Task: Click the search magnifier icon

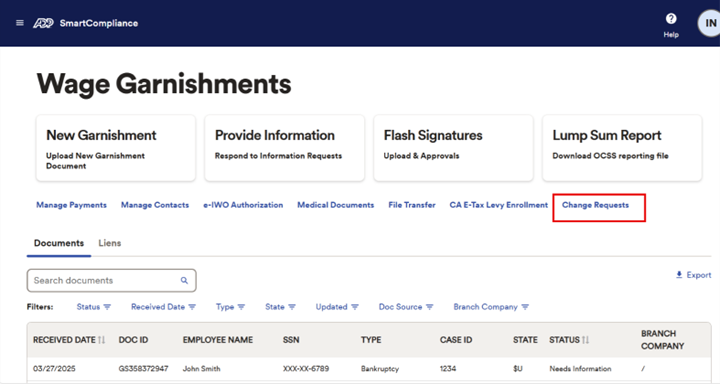Action: click(x=184, y=280)
